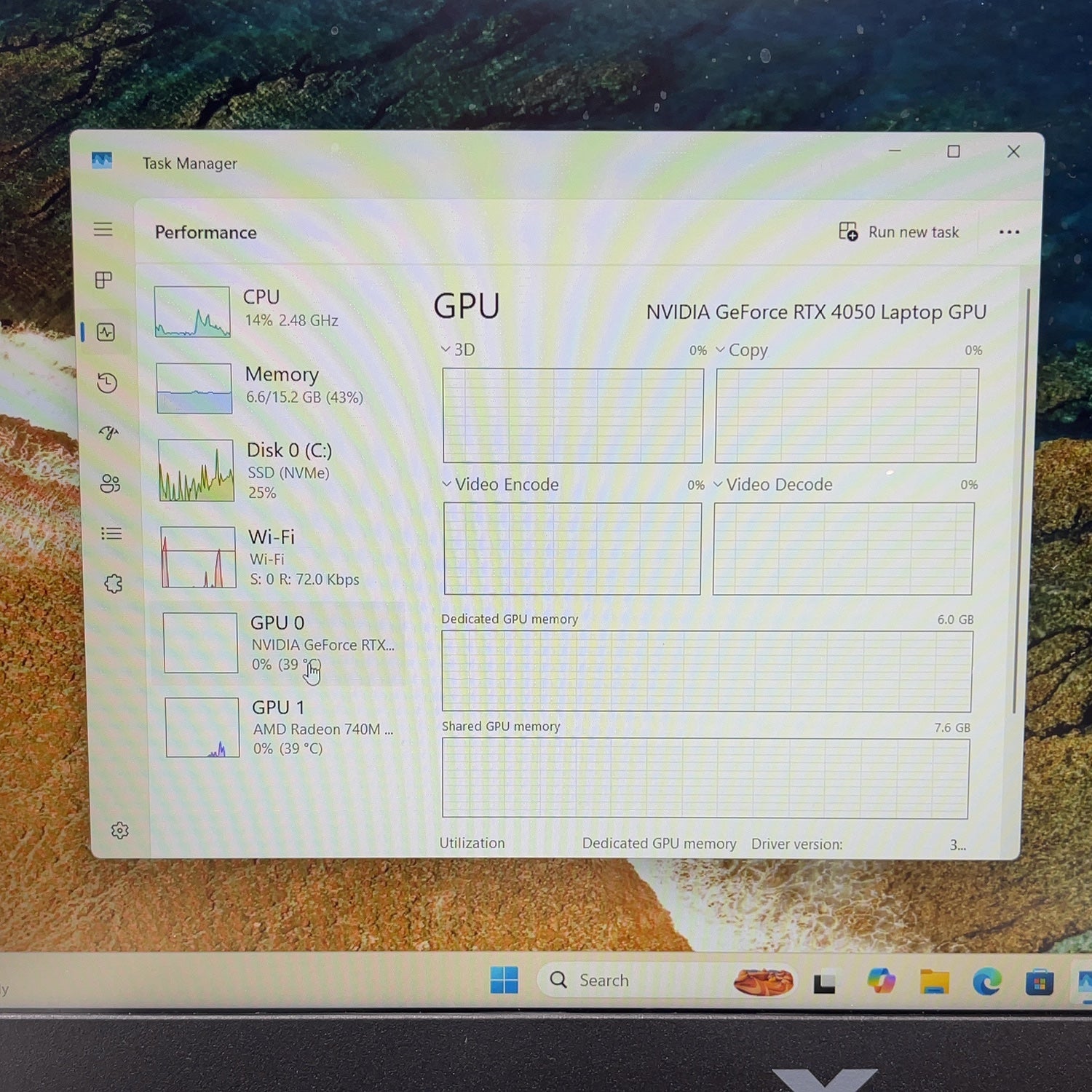
Task: Open the App history page icon
Action: (x=108, y=383)
